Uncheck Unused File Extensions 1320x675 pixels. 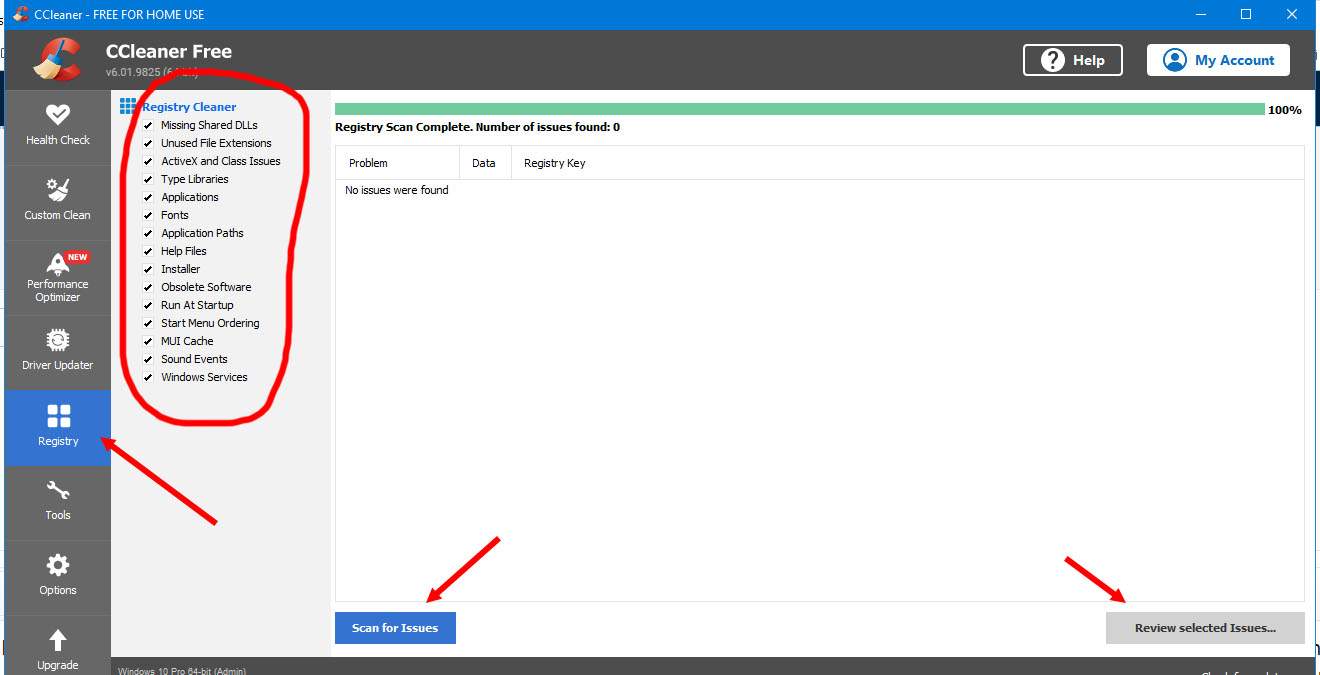click(148, 143)
